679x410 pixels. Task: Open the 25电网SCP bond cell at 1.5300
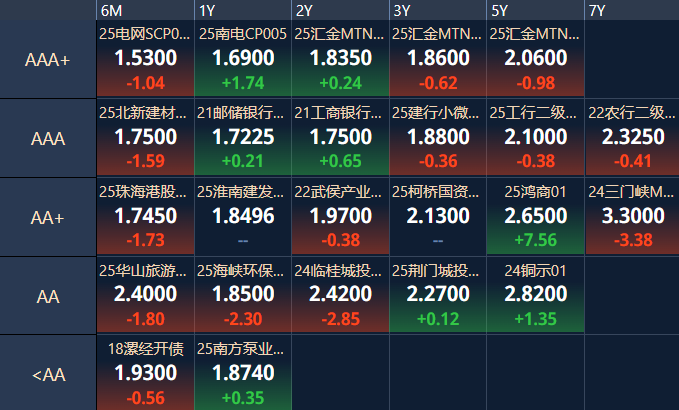coord(145,60)
